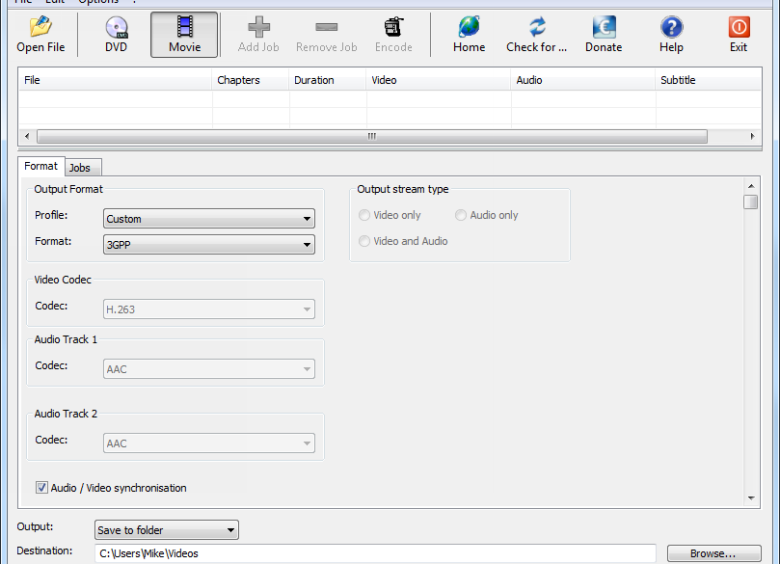780x564 pixels.
Task: Select the Video and Audio radio button
Action: (x=365, y=241)
